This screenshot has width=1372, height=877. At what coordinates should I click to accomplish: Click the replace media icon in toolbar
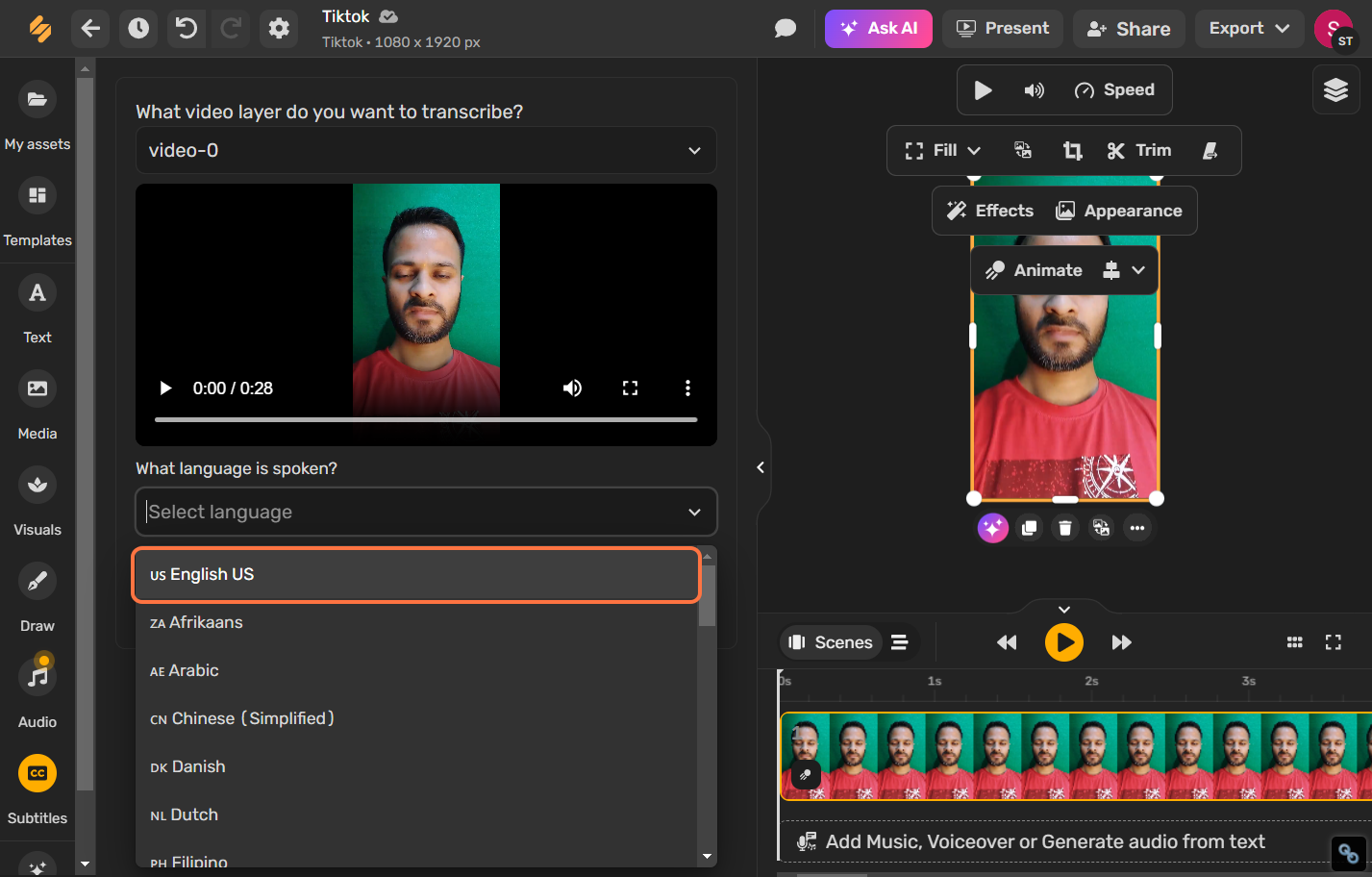tap(1023, 151)
